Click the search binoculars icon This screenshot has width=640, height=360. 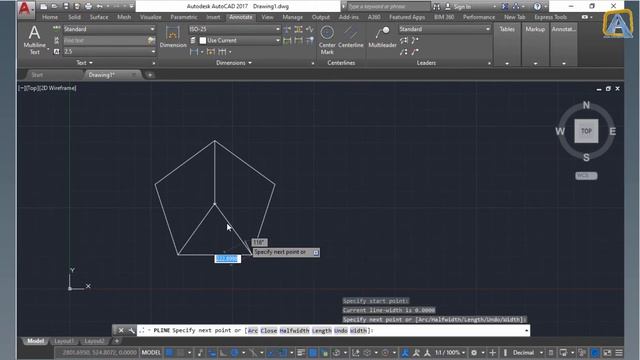point(436,7)
